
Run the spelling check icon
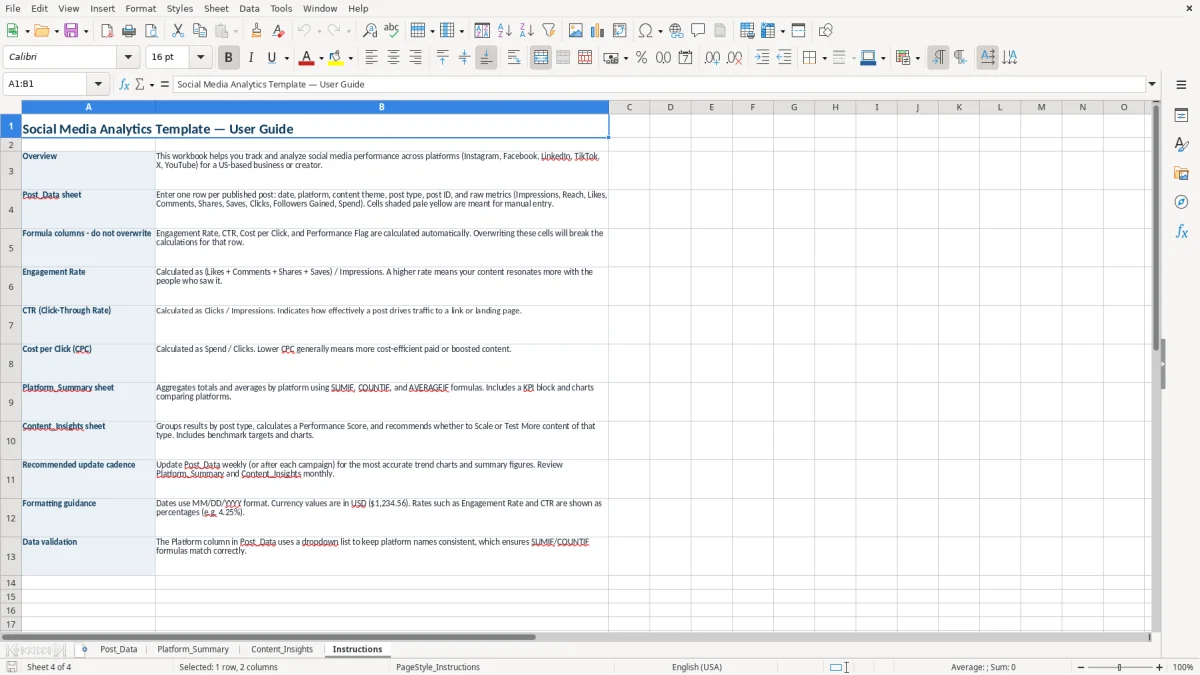(x=392, y=31)
